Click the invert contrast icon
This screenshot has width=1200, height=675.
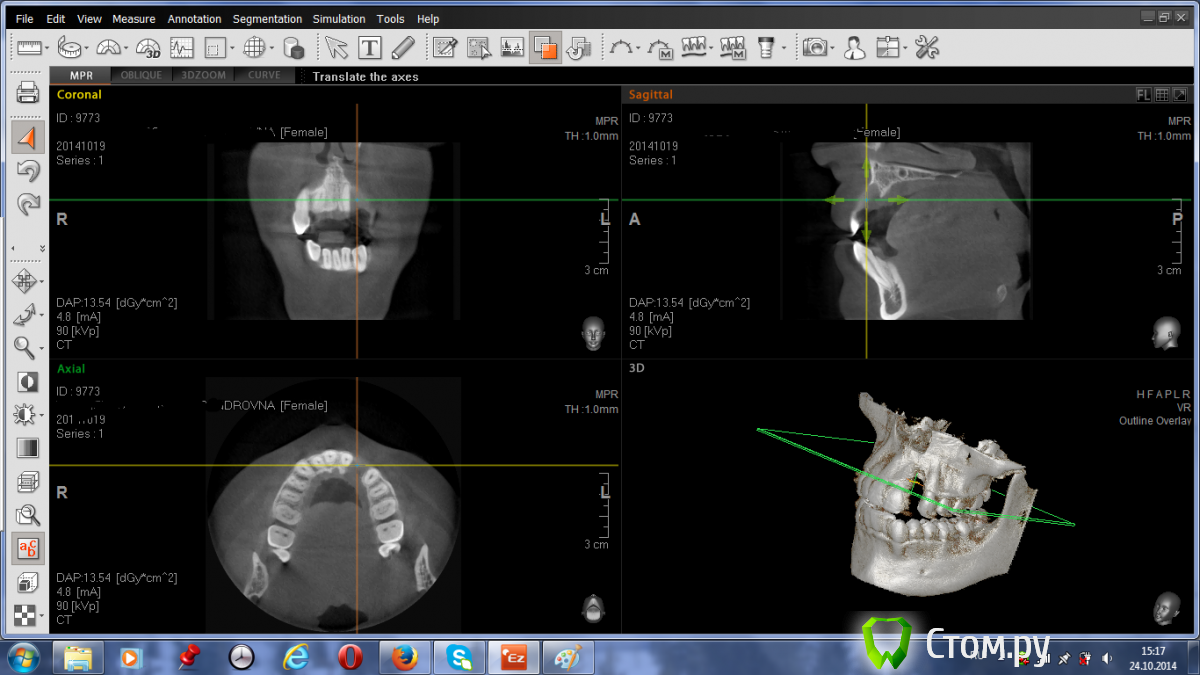click(x=28, y=381)
